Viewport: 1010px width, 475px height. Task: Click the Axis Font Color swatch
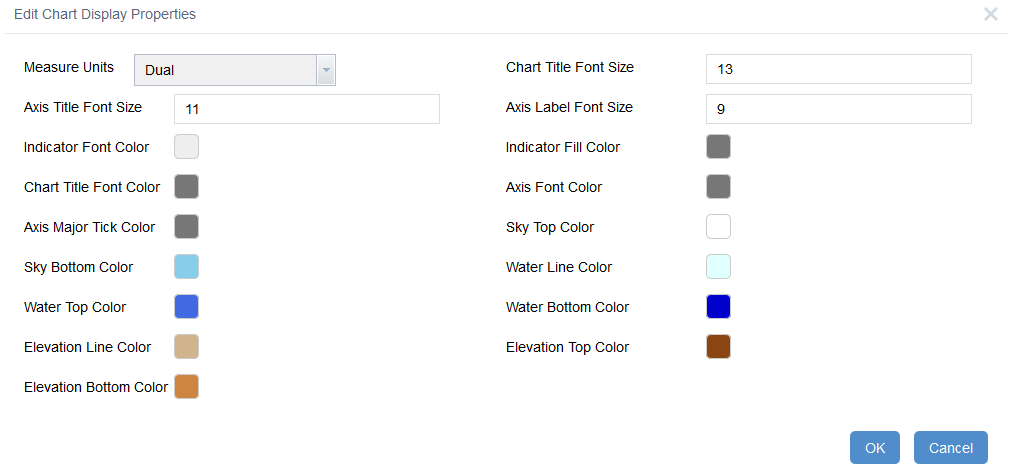point(718,187)
